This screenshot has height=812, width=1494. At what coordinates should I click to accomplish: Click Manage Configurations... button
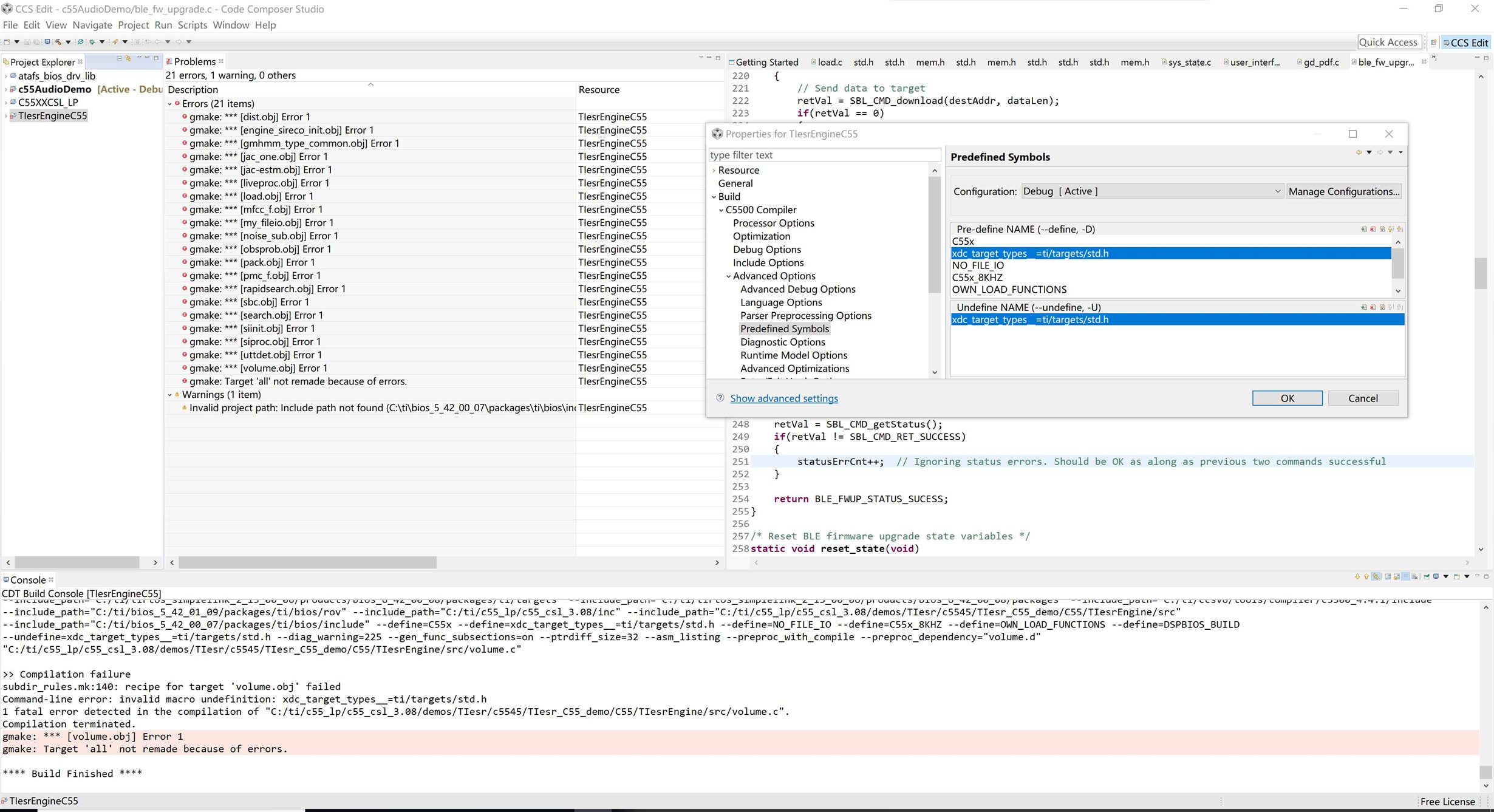pyautogui.click(x=1344, y=191)
